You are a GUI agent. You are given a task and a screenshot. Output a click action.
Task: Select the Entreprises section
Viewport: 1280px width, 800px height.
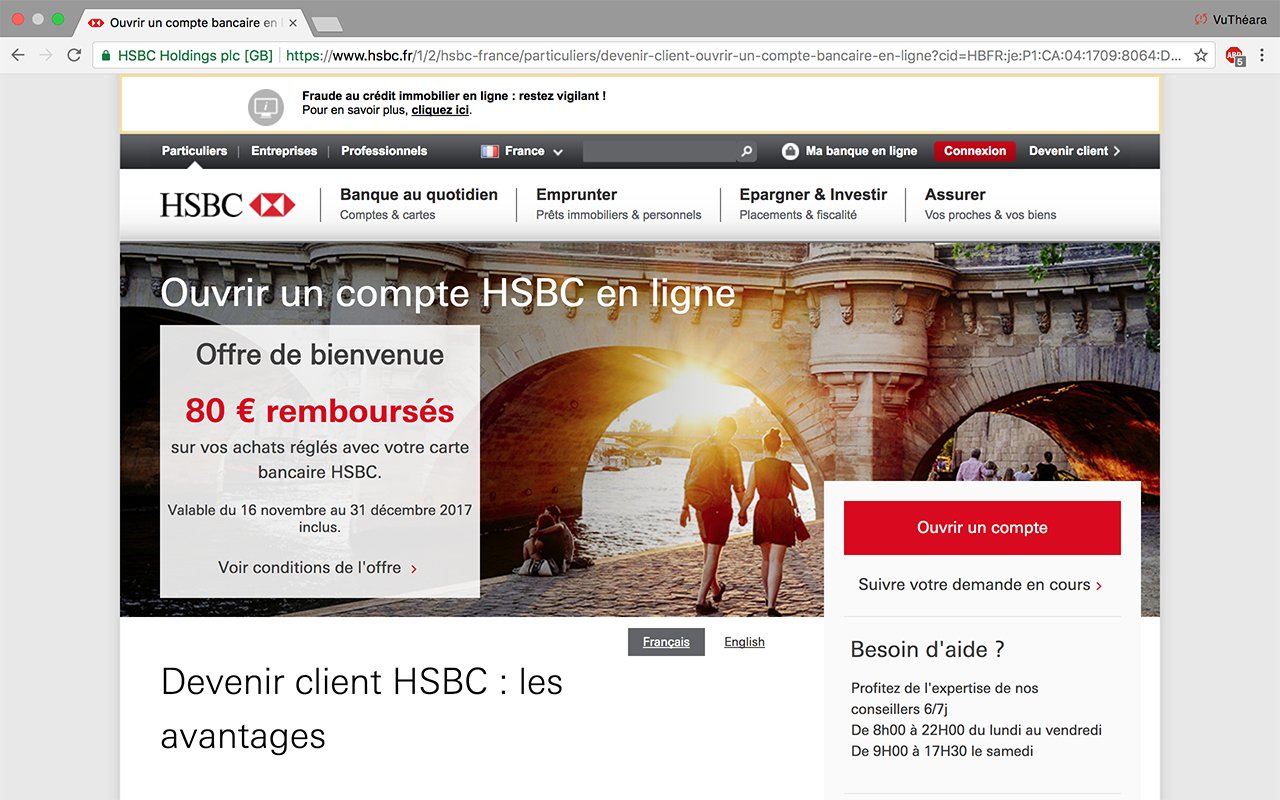[x=284, y=151]
